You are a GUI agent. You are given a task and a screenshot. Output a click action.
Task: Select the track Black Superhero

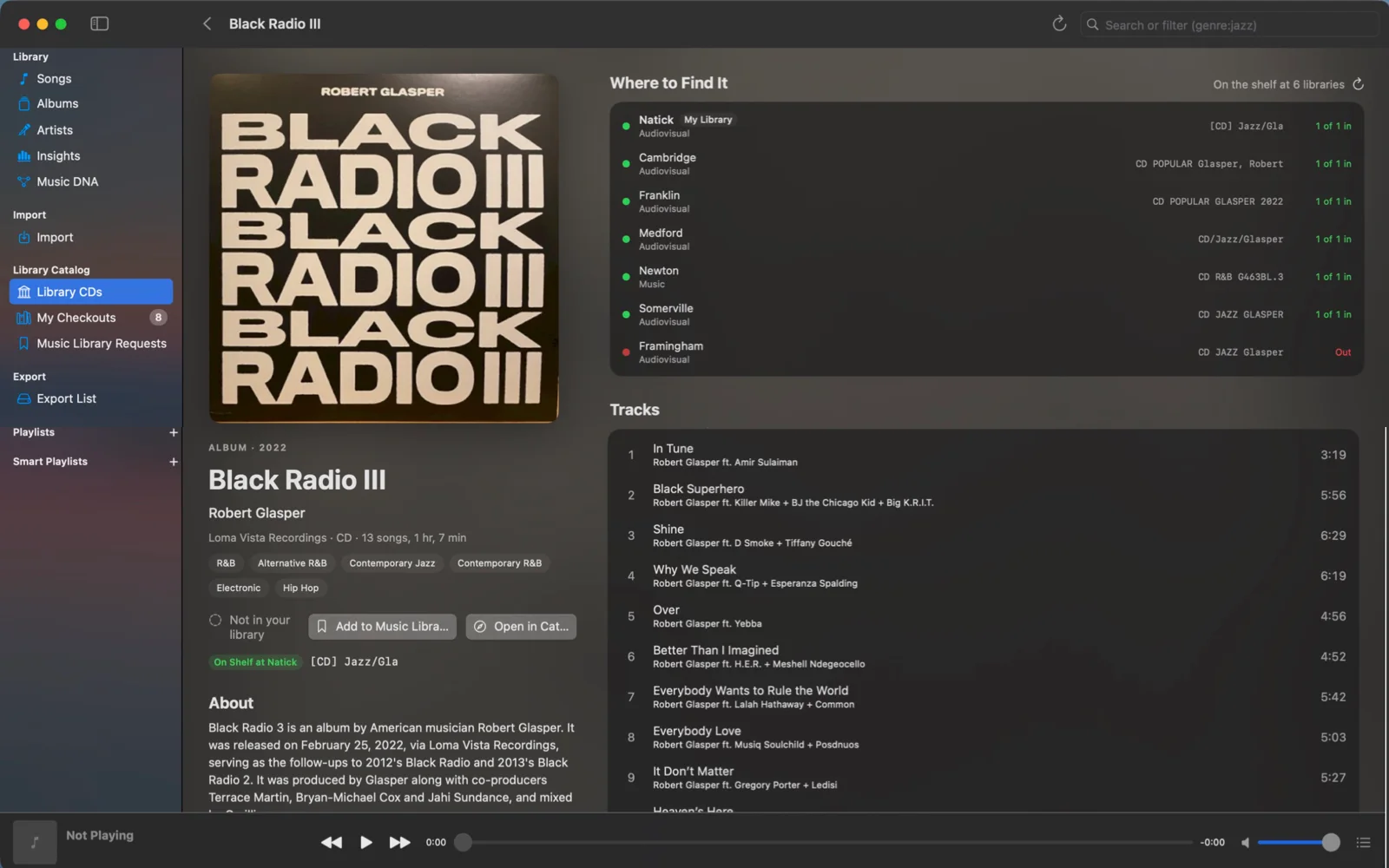pyautogui.click(x=983, y=496)
